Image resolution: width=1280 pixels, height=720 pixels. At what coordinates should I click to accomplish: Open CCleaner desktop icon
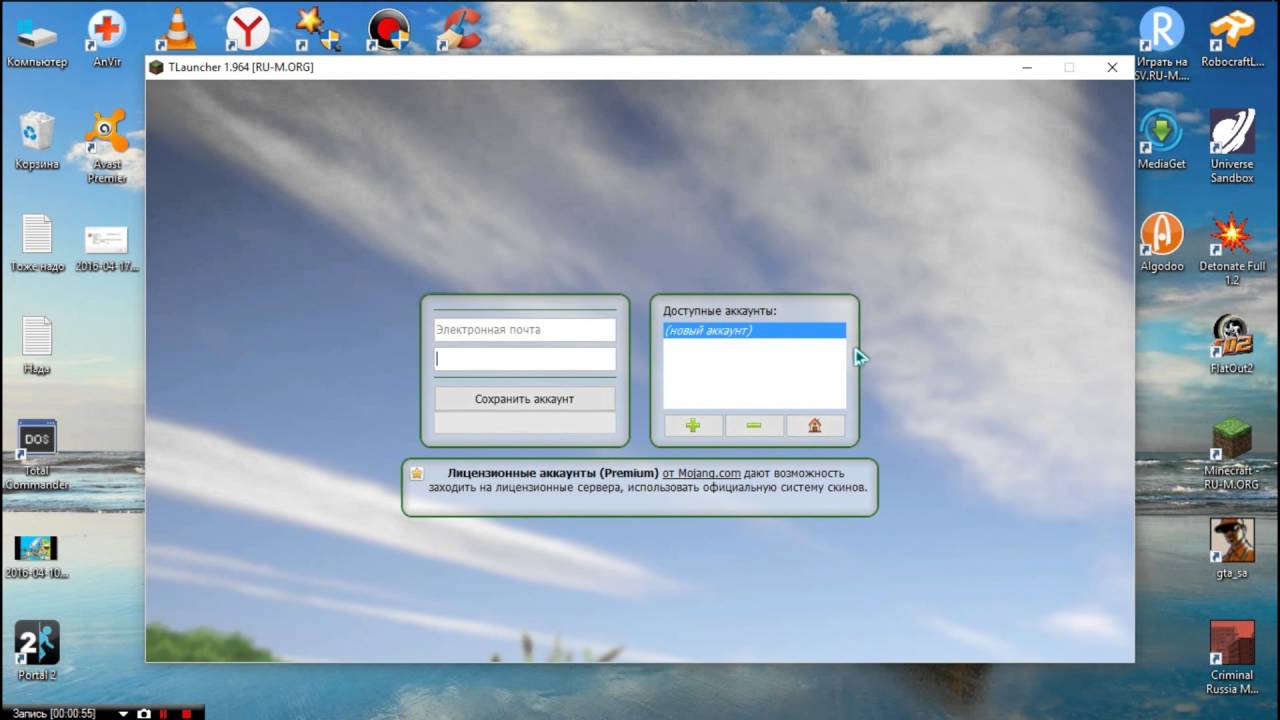coord(460,29)
